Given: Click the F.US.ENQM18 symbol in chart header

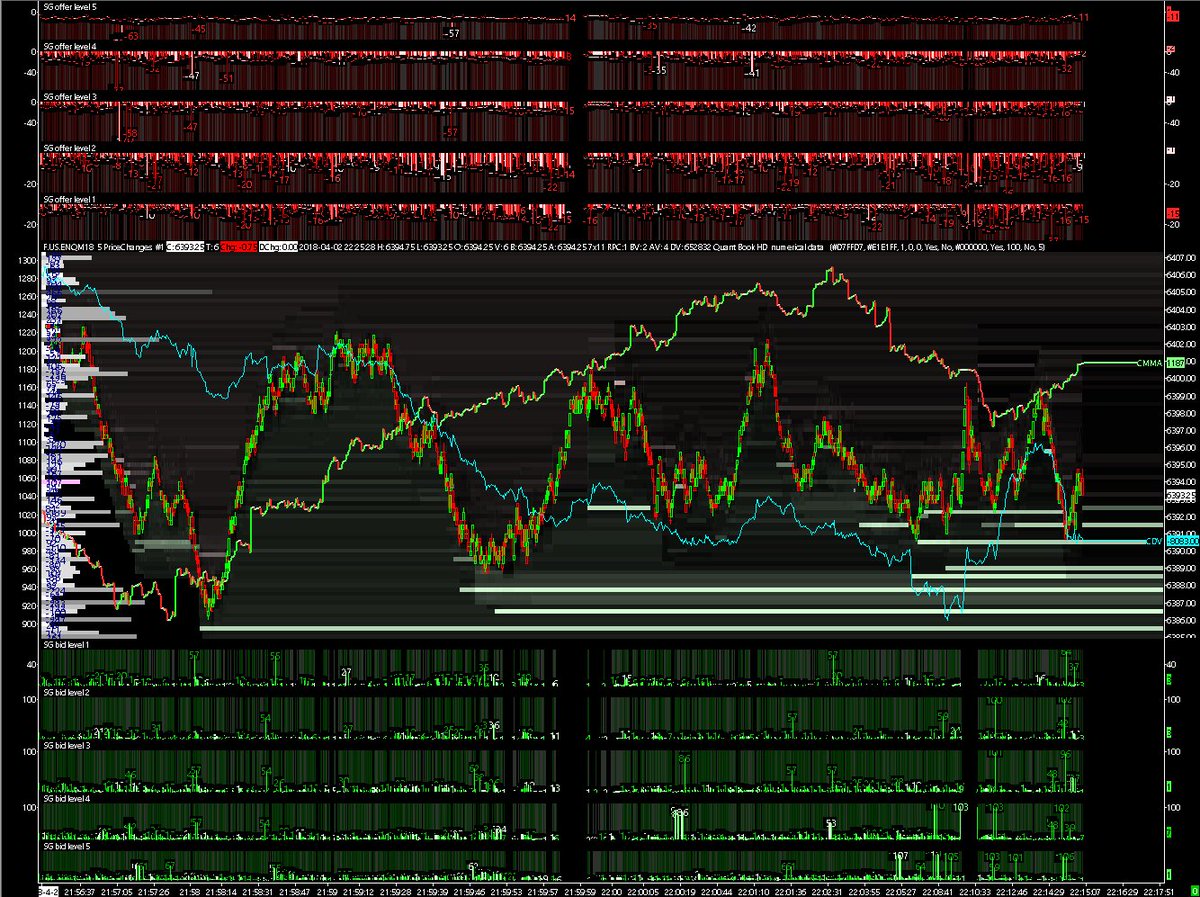Looking at the screenshot, I should coord(68,247).
